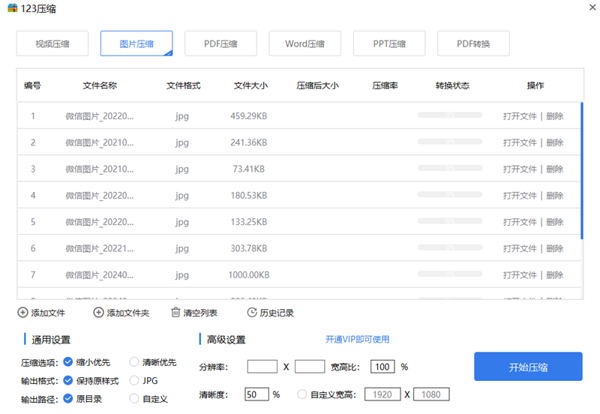The width and height of the screenshot is (600, 414).
Task: Open history records clock icon
Action: [250, 313]
